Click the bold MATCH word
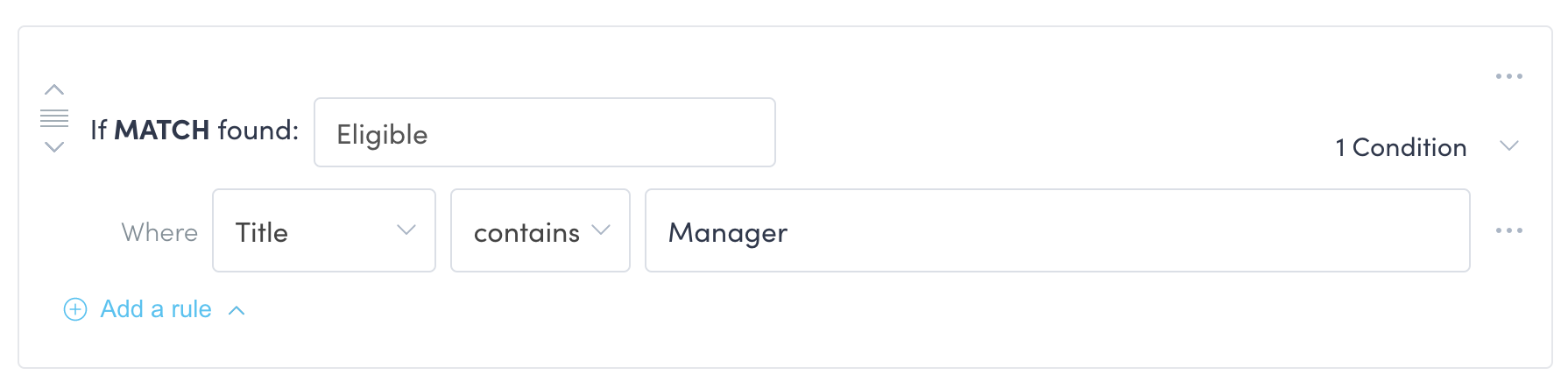The width and height of the screenshot is (1568, 389). click(x=162, y=131)
